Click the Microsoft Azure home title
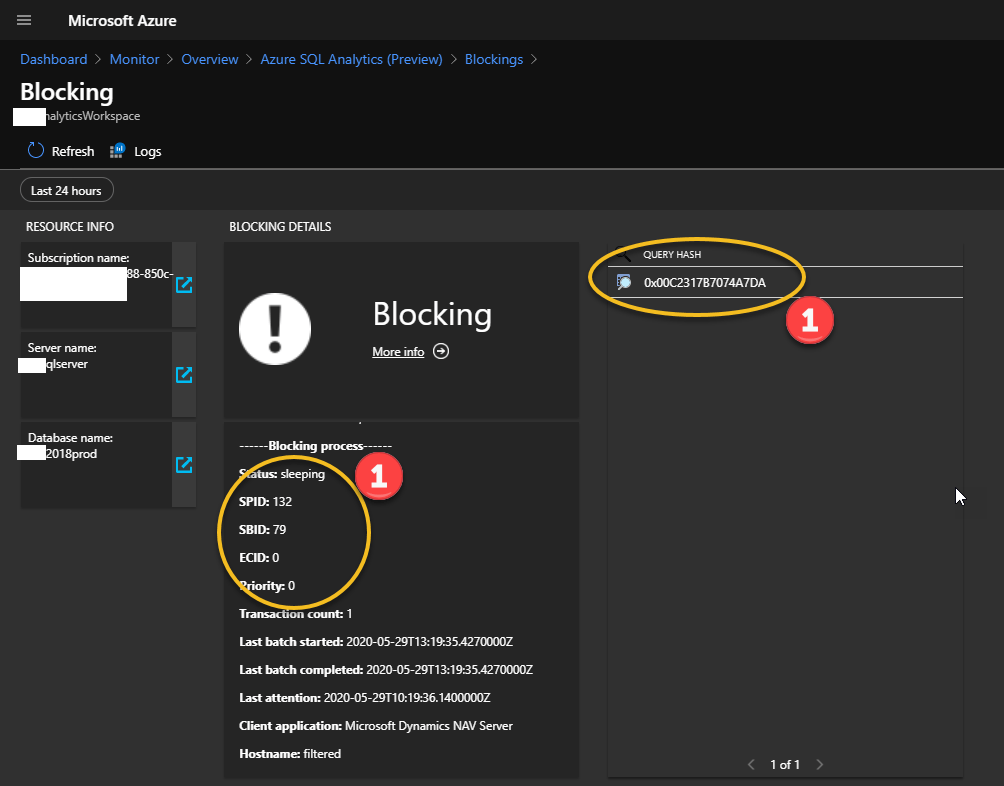This screenshot has width=1004, height=786. [x=122, y=20]
